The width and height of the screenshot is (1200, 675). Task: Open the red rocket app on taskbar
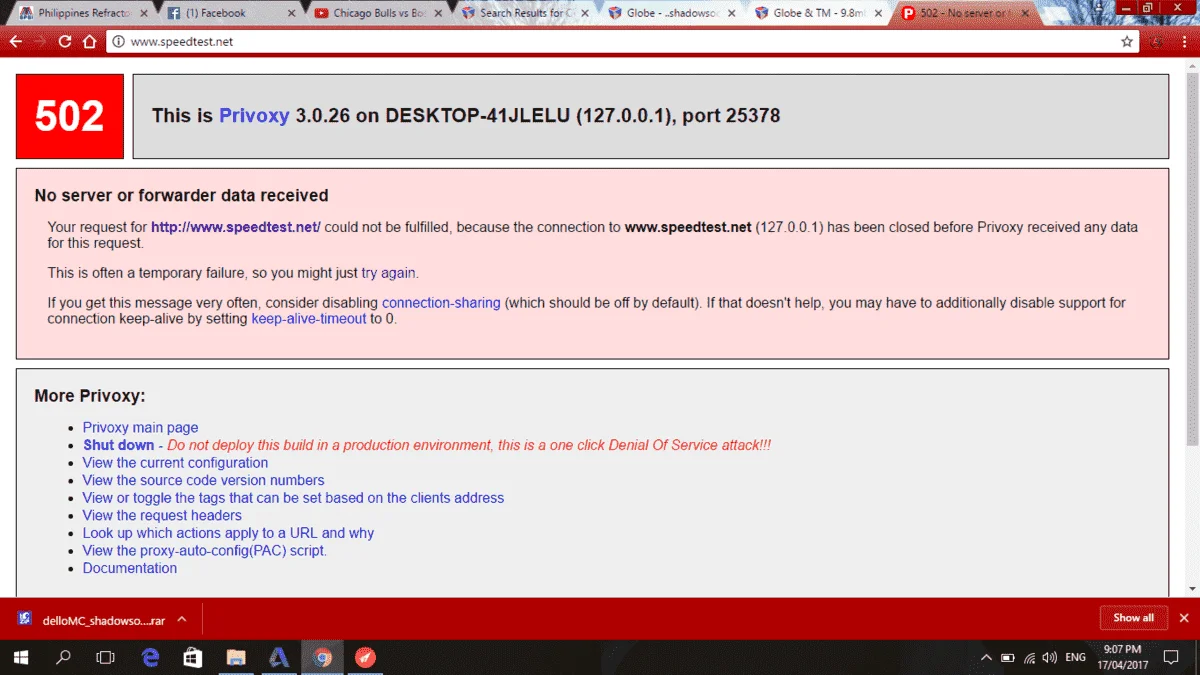coord(366,657)
